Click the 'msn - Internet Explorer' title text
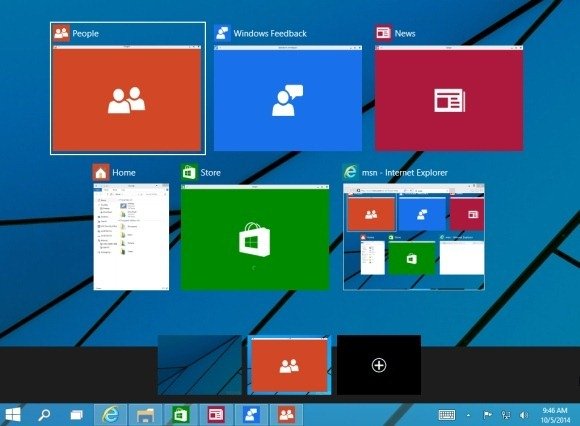The height and width of the screenshot is (426, 580). coord(405,173)
